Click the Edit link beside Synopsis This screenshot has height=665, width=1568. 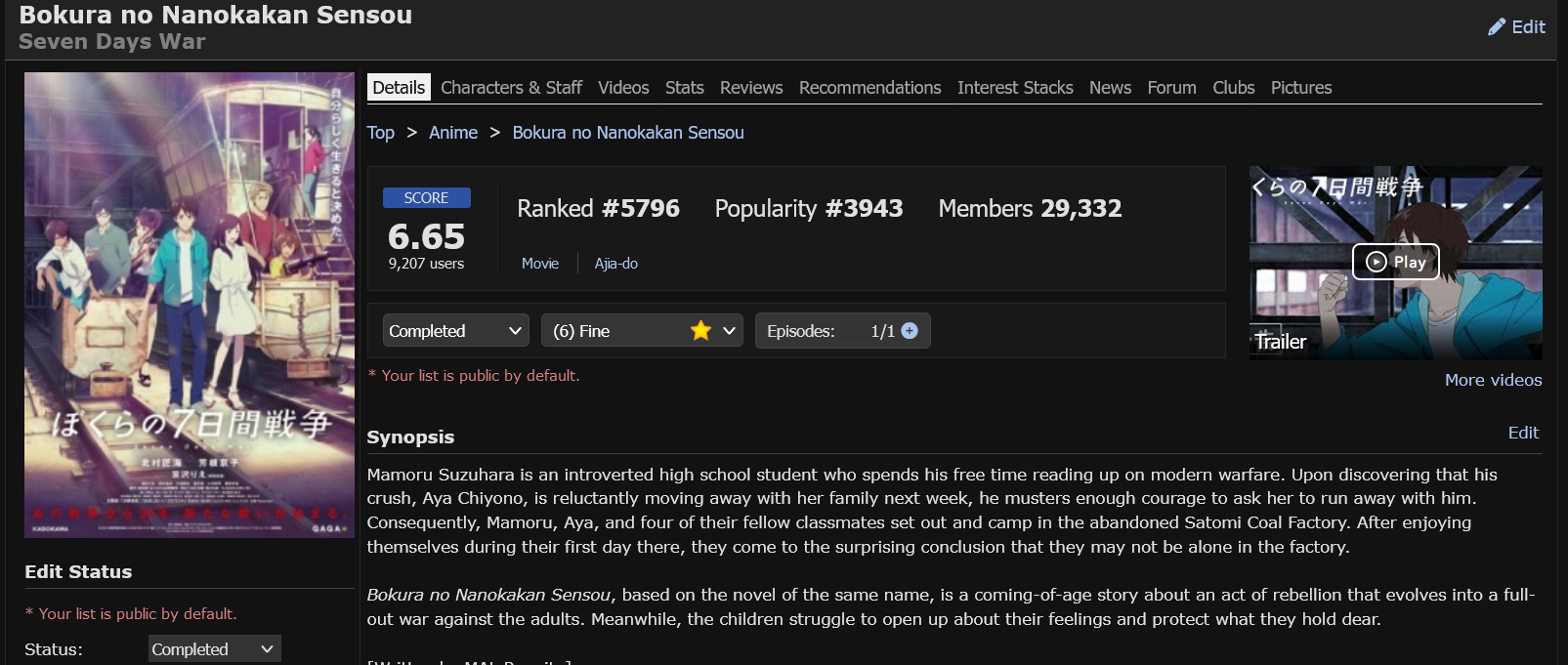tap(1523, 433)
